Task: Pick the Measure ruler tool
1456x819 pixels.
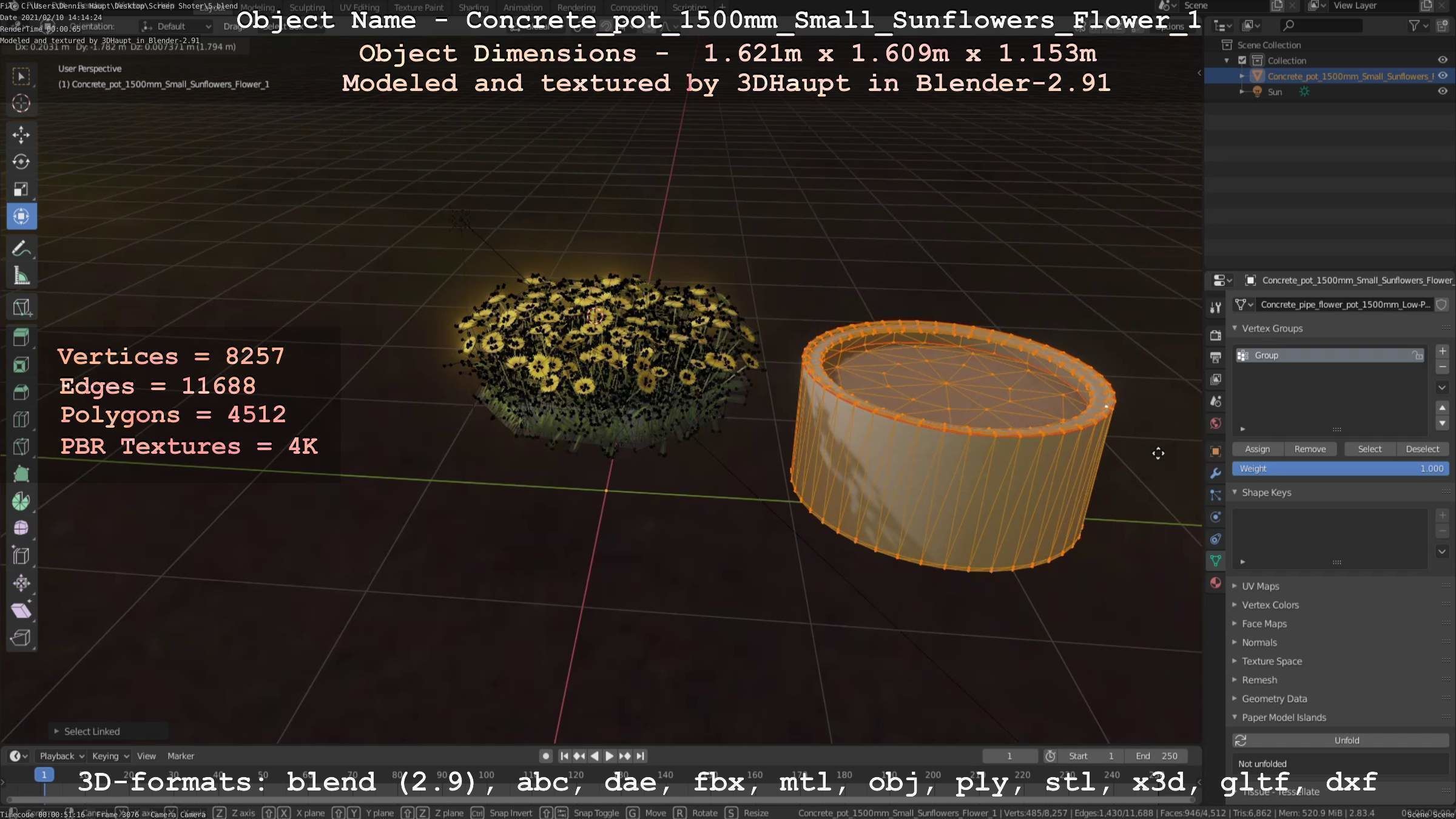Action: pyautogui.click(x=21, y=276)
